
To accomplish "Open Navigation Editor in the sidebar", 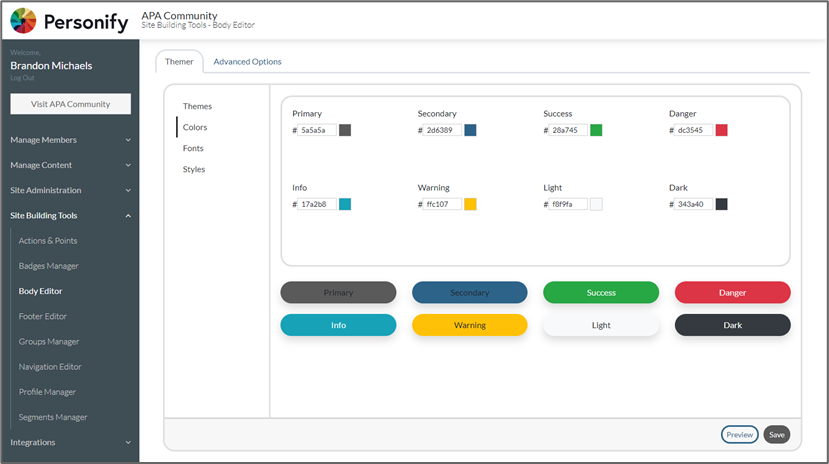I will (50, 367).
